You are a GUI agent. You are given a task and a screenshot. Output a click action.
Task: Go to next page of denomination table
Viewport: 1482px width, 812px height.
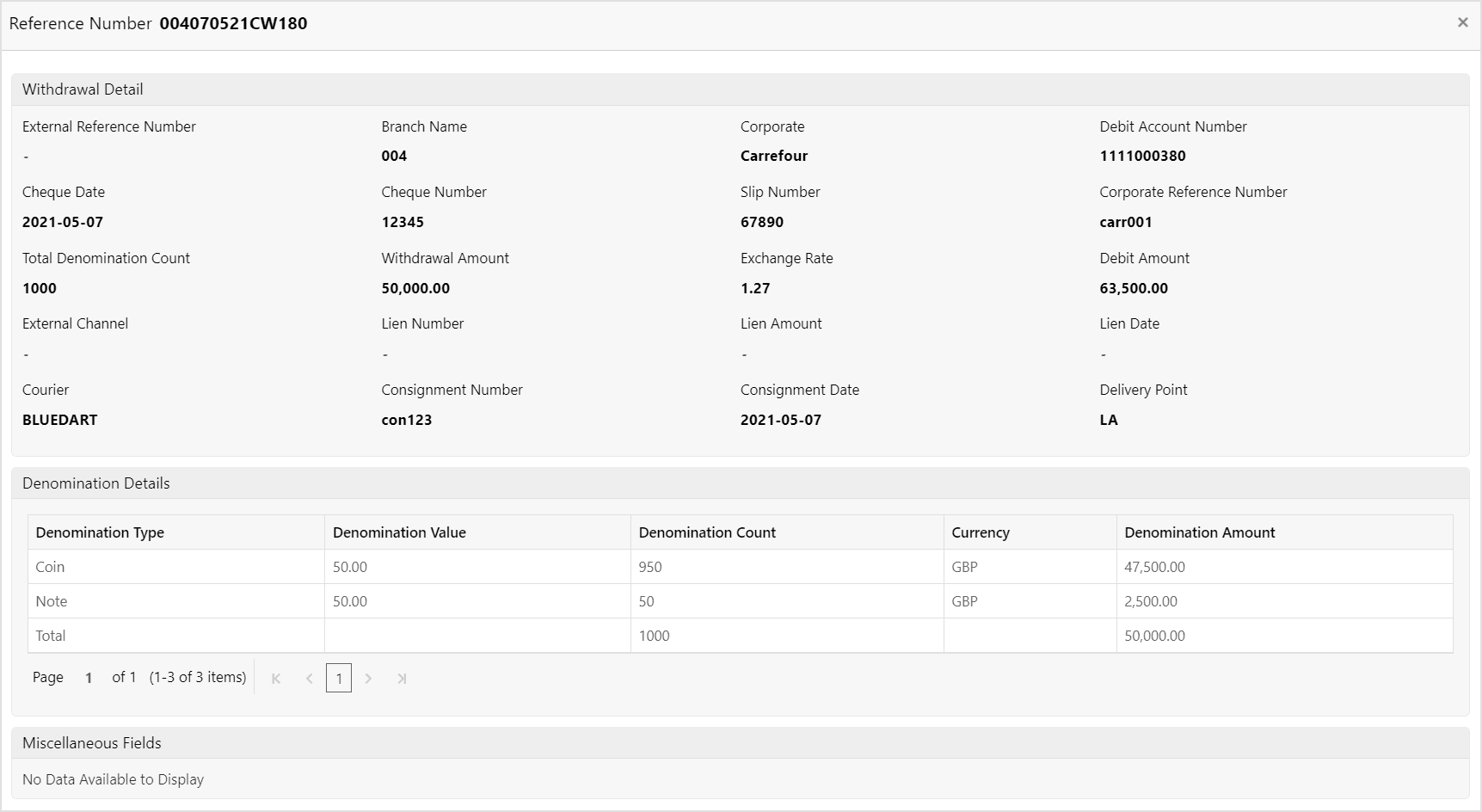point(369,679)
